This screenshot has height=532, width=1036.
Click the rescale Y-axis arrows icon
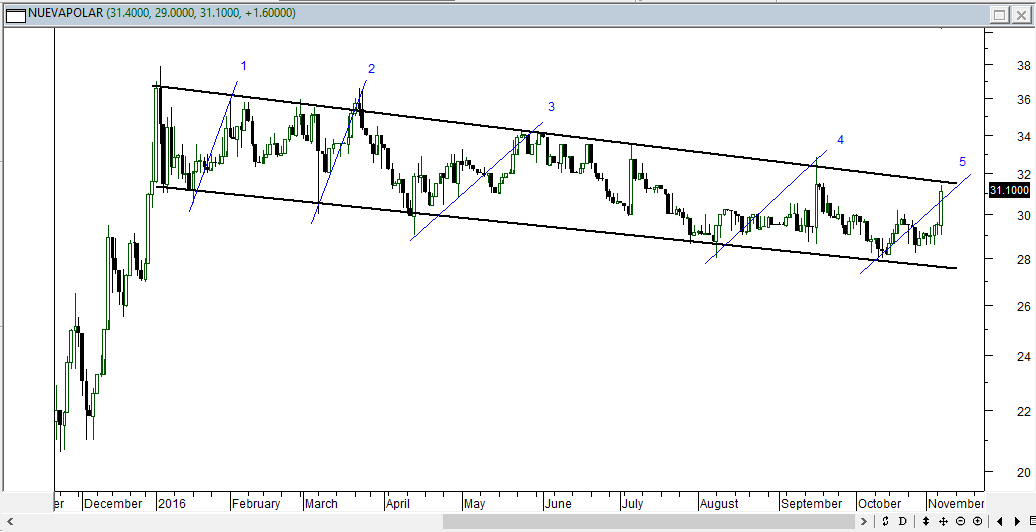click(x=885, y=521)
